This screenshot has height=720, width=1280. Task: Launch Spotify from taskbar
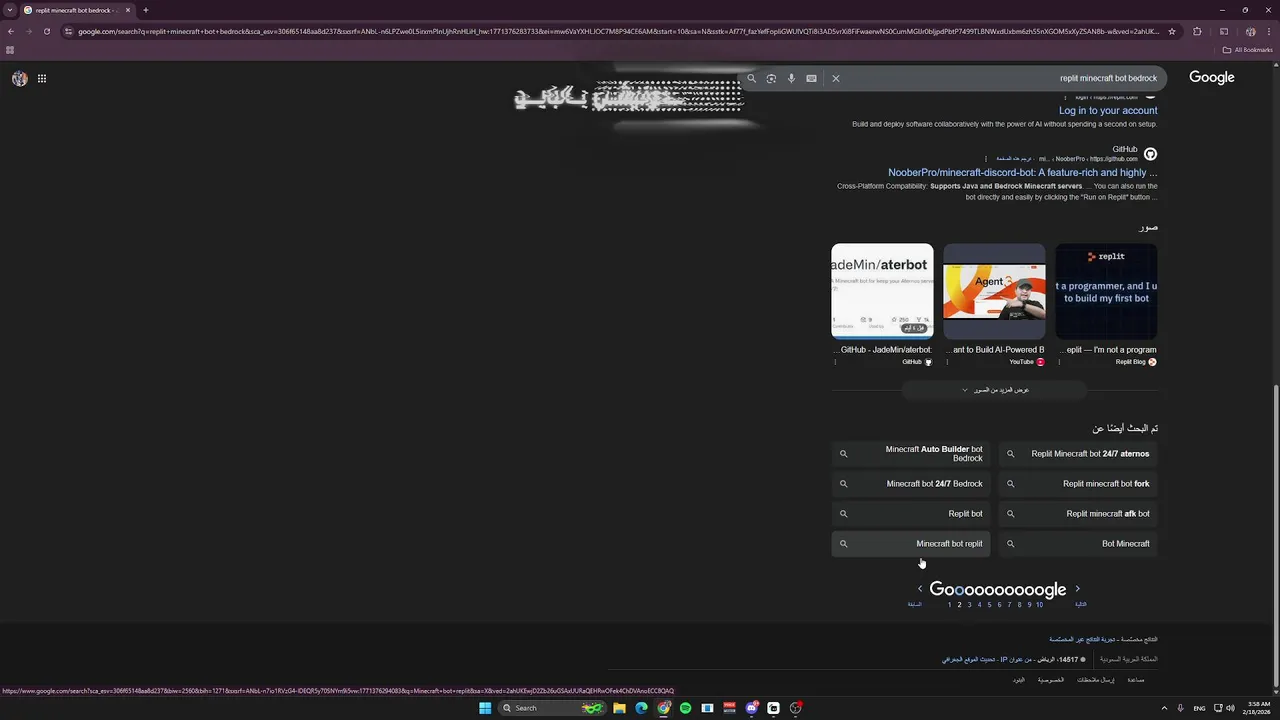pyautogui.click(x=685, y=708)
